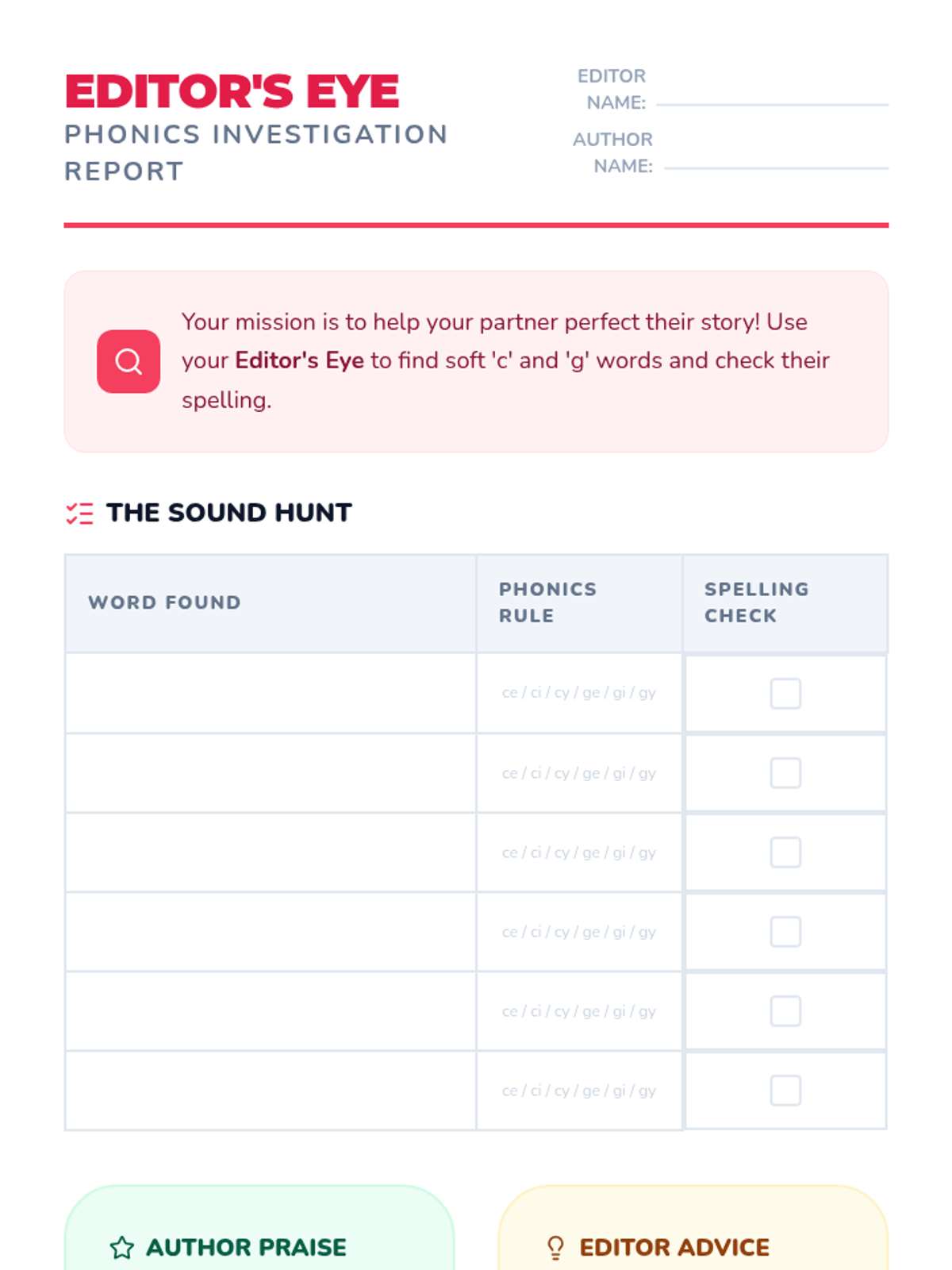Check the fifth row spelling checkbox

(x=785, y=1010)
